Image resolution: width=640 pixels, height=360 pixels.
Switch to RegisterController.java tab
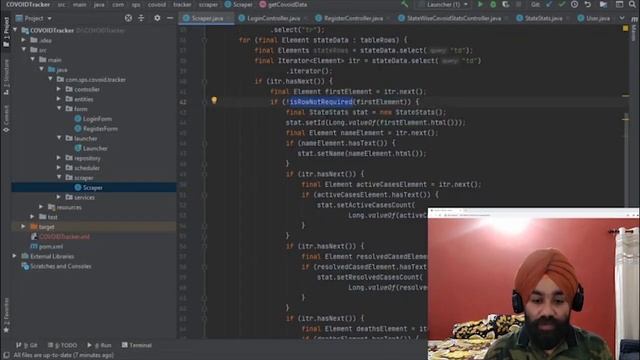[353, 18]
